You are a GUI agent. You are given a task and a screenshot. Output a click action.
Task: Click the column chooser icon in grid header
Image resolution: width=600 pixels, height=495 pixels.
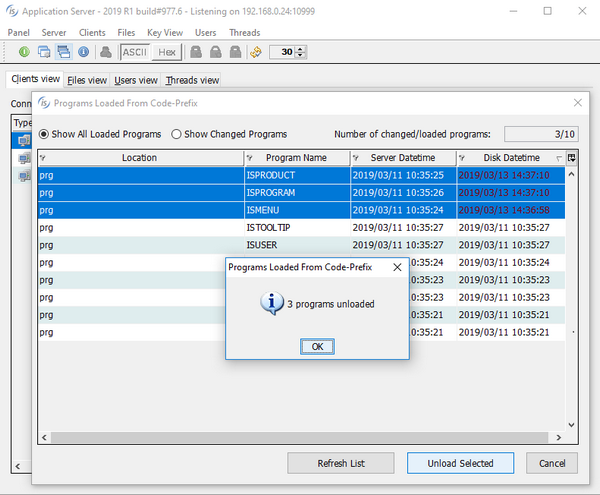(571, 158)
